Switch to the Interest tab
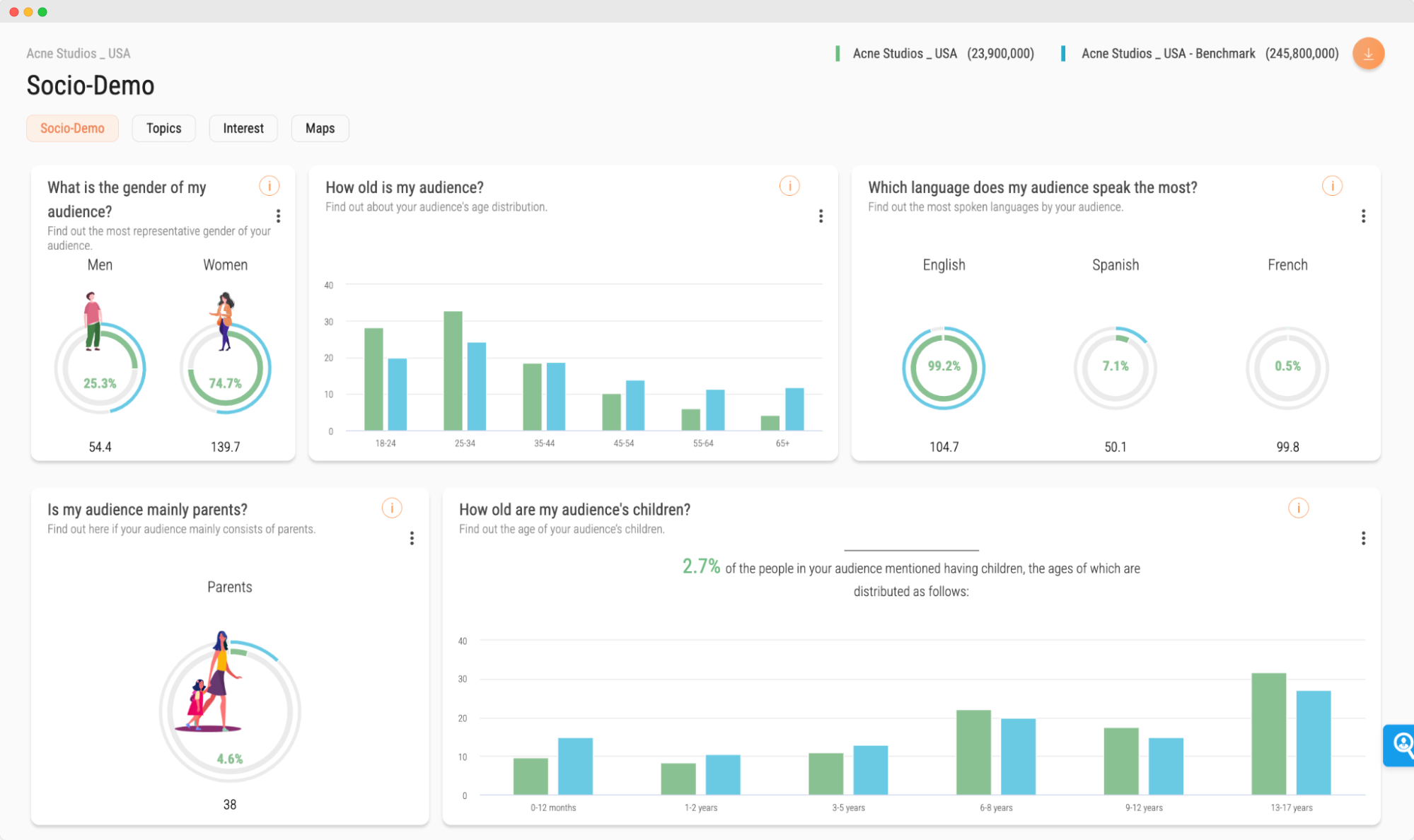Screen dimensions: 1414x840 (x=243, y=128)
